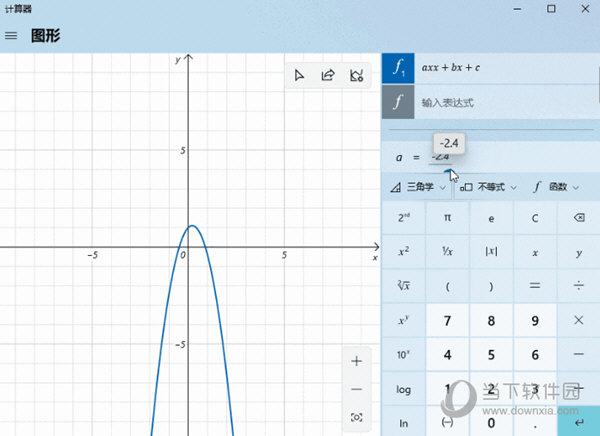Click the multiplication operator key
600x436 pixels.
tap(579, 320)
